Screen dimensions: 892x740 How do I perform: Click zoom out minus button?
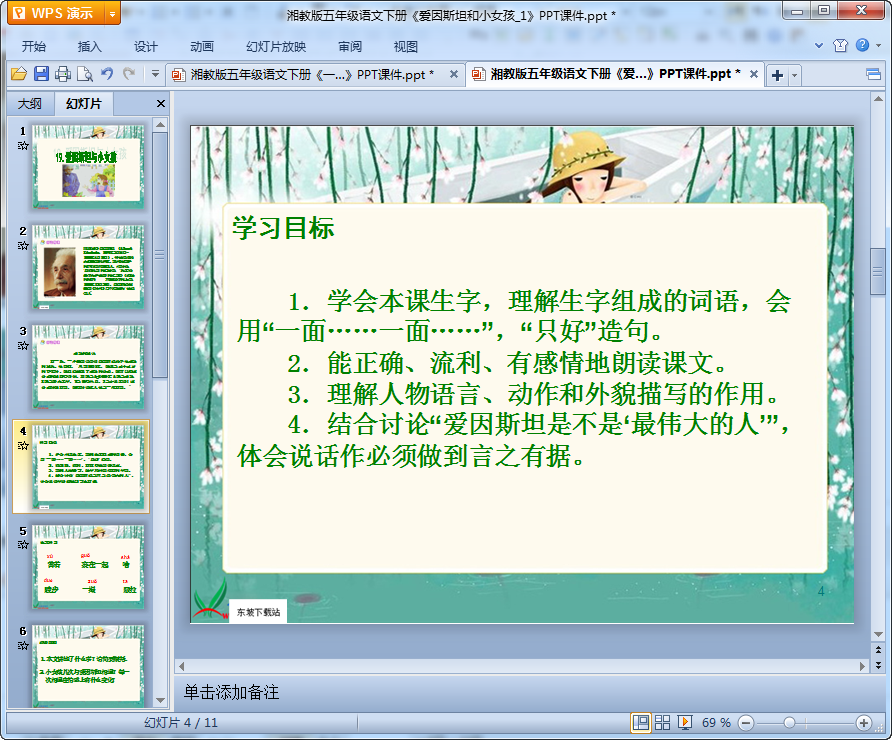tap(746, 723)
